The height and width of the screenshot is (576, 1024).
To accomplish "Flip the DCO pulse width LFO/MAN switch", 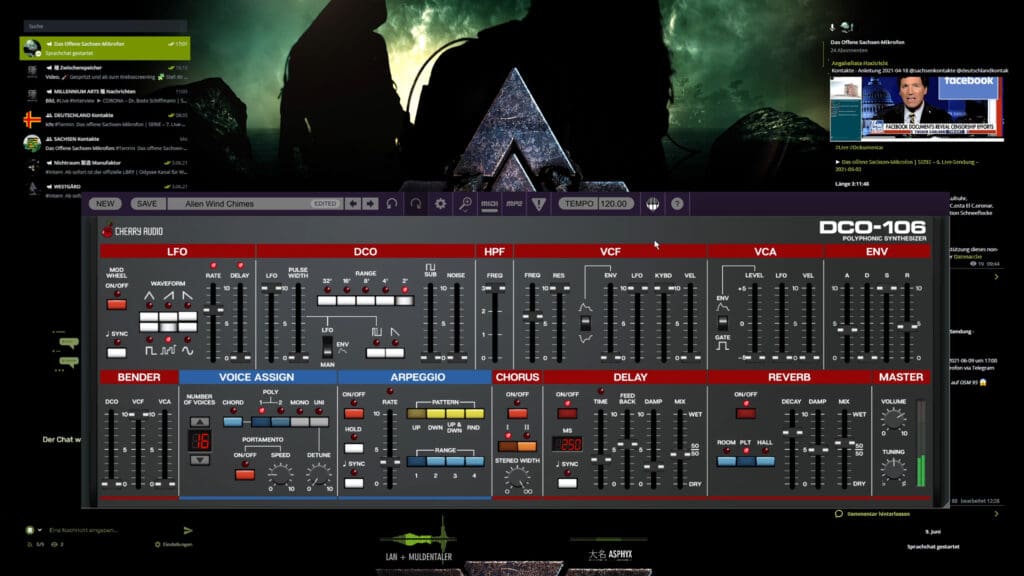I will pos(327,346).
